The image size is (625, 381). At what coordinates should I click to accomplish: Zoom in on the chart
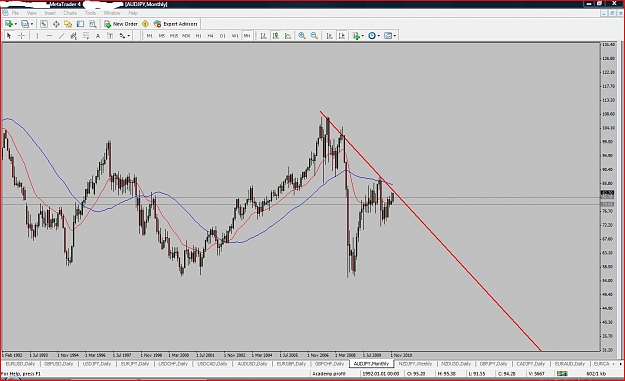pyautogui.click(x=302, y=36)
